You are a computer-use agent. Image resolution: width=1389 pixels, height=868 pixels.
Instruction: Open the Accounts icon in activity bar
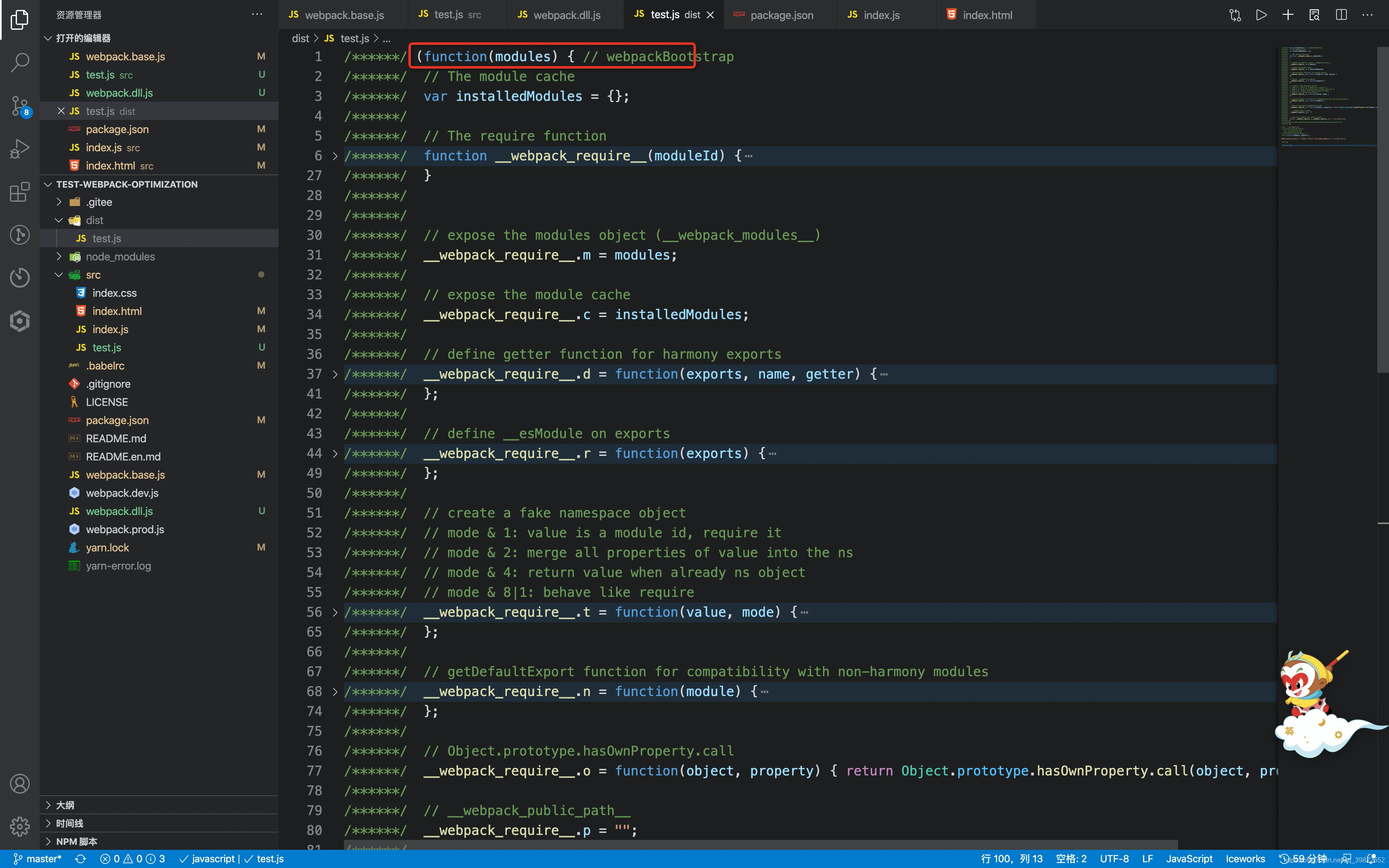(x=19, y=784)
